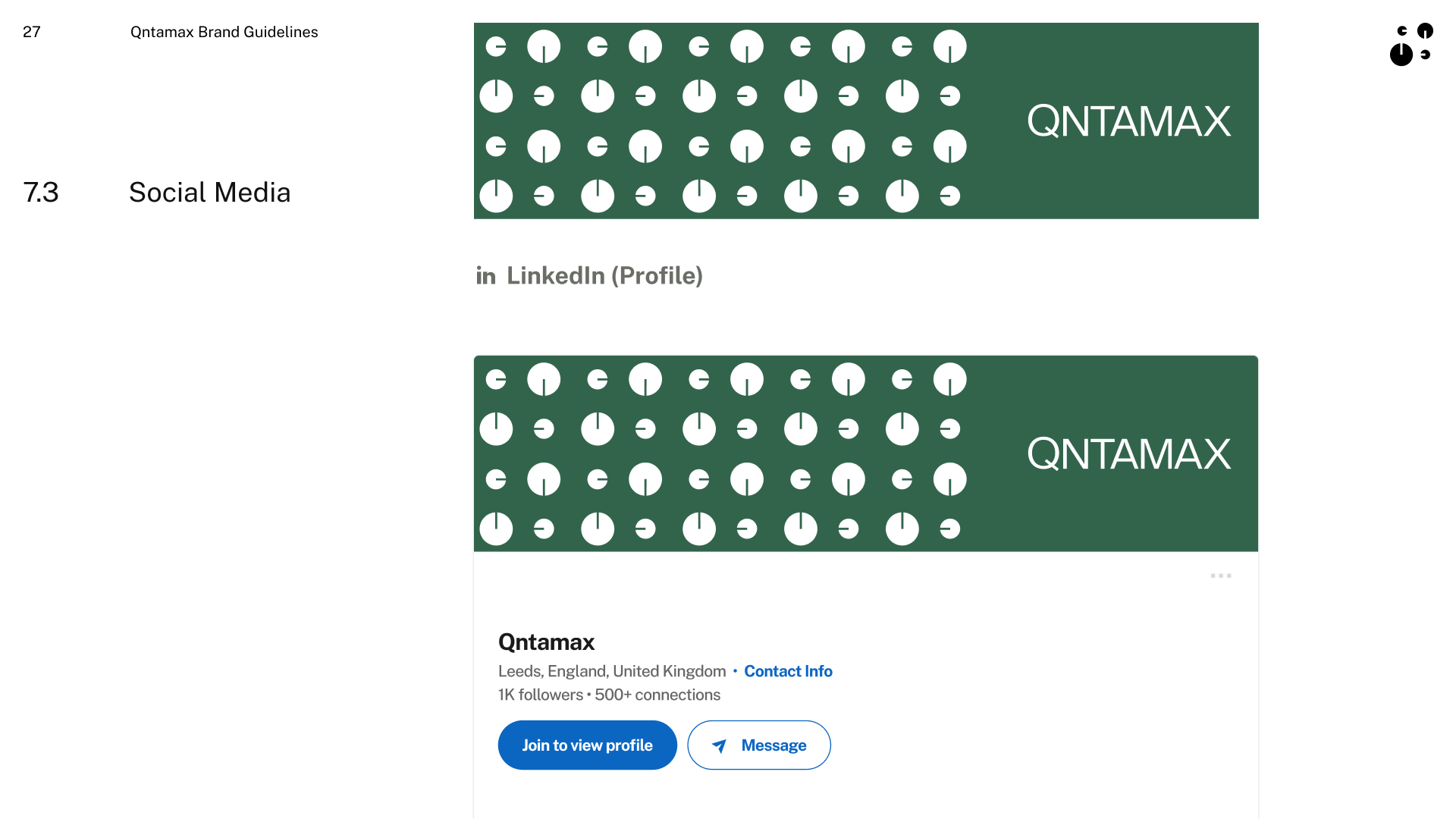Click the Message button
The image size is (1456, 819).
(759, 745)
